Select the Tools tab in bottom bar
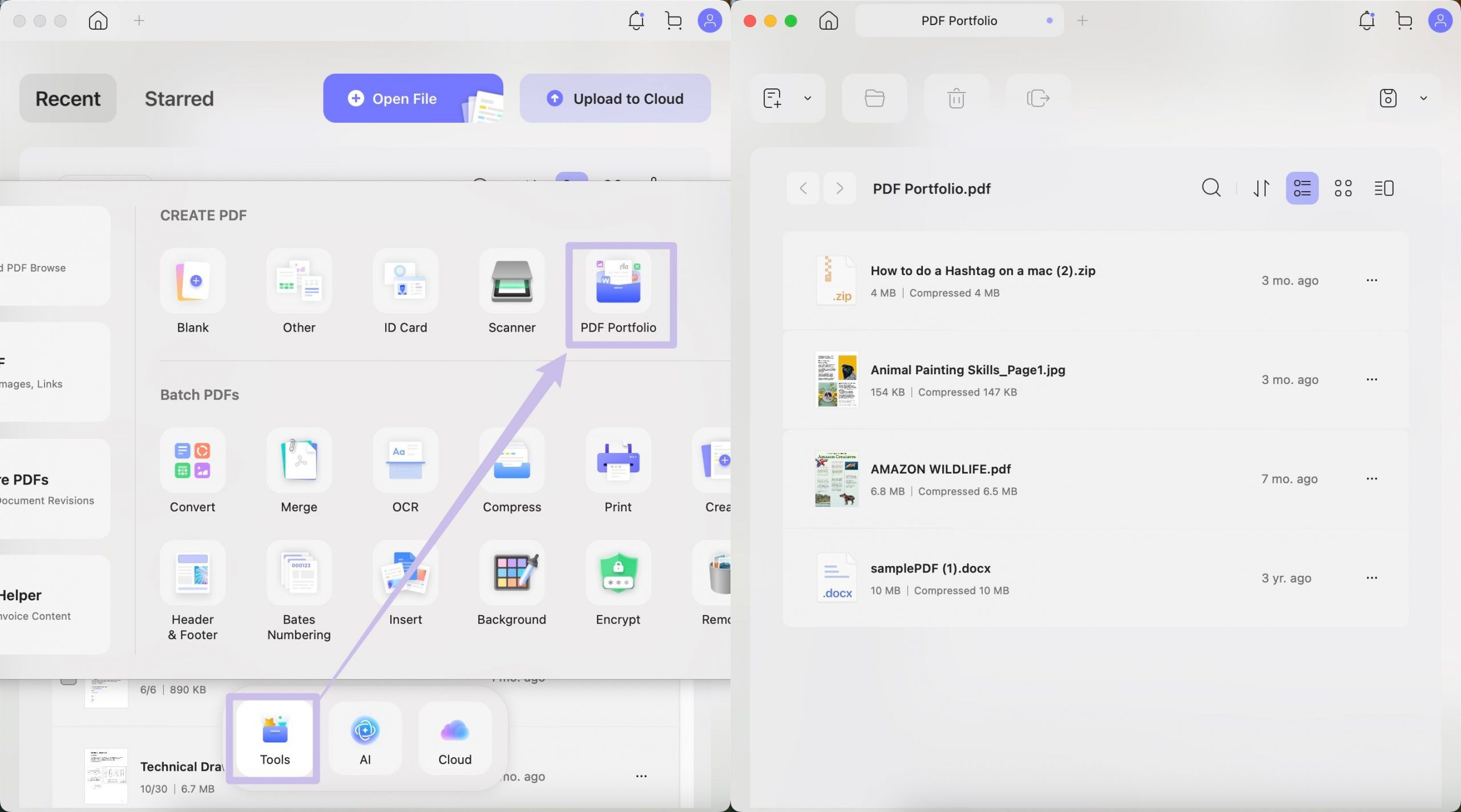The height and width of the screenshot is (812, 1461). pyautogui.click(x=275, y=740)
